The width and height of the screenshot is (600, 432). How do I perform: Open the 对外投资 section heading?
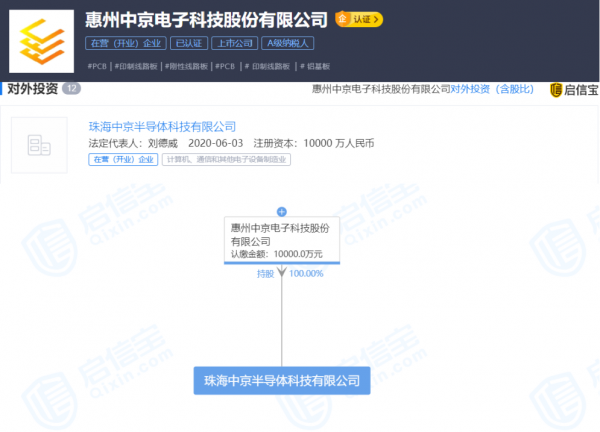(33, 89)
